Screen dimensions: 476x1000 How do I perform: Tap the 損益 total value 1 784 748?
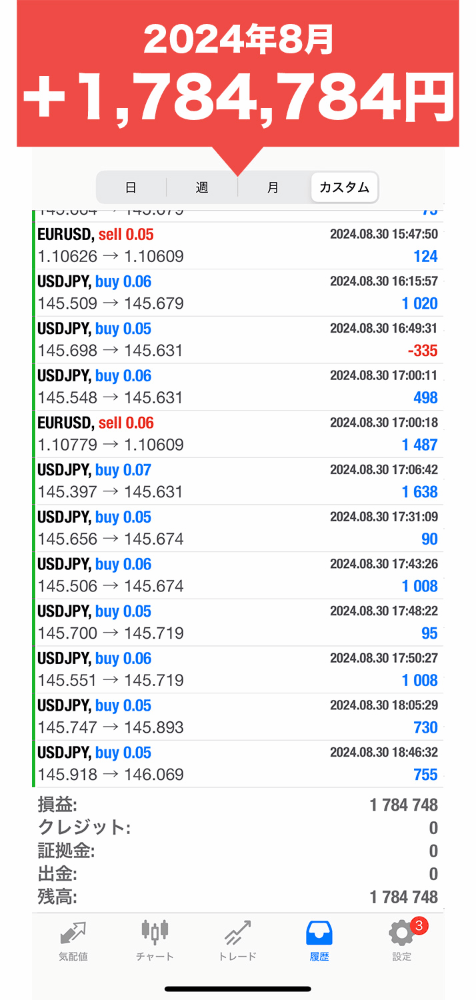coord(404,805)
